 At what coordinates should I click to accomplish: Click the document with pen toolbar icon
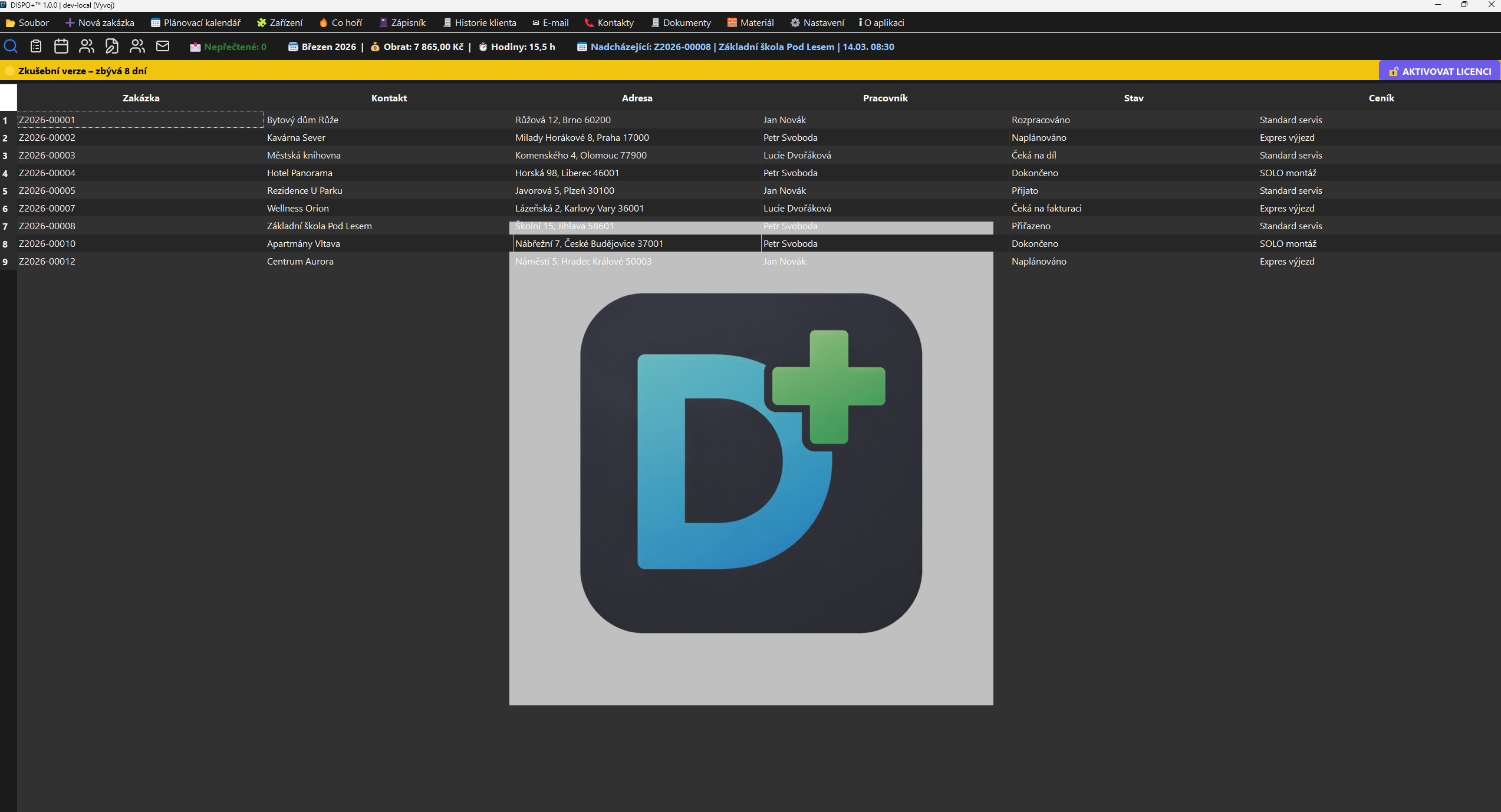pyautogui.click(x=112, y=46)
